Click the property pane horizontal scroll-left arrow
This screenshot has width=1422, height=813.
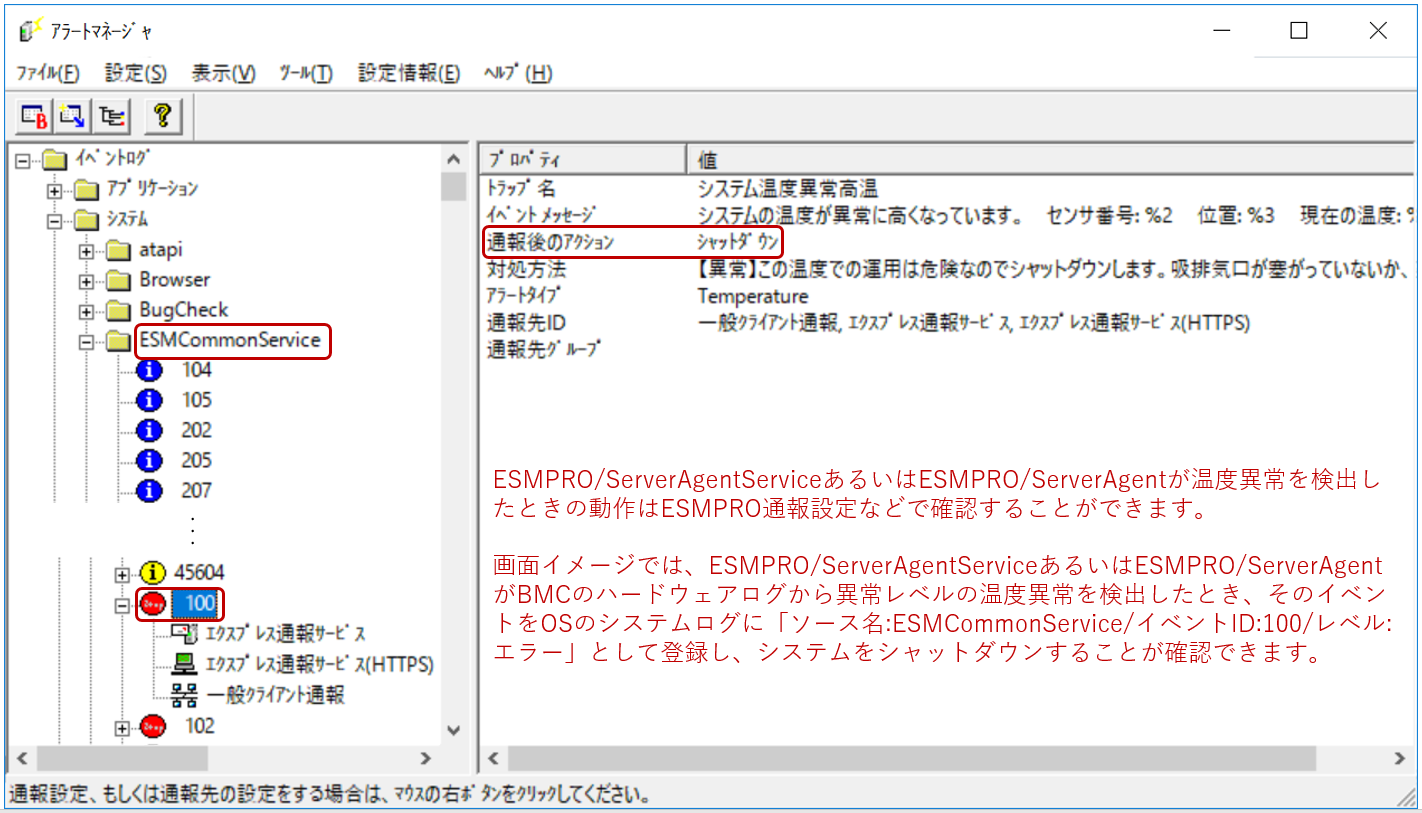coord(495,758)
